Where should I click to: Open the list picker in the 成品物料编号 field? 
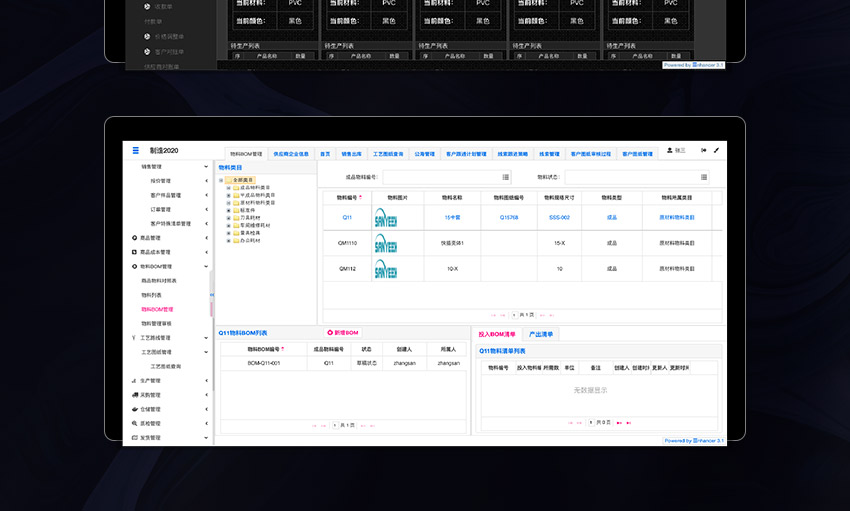tap(506, 177)
